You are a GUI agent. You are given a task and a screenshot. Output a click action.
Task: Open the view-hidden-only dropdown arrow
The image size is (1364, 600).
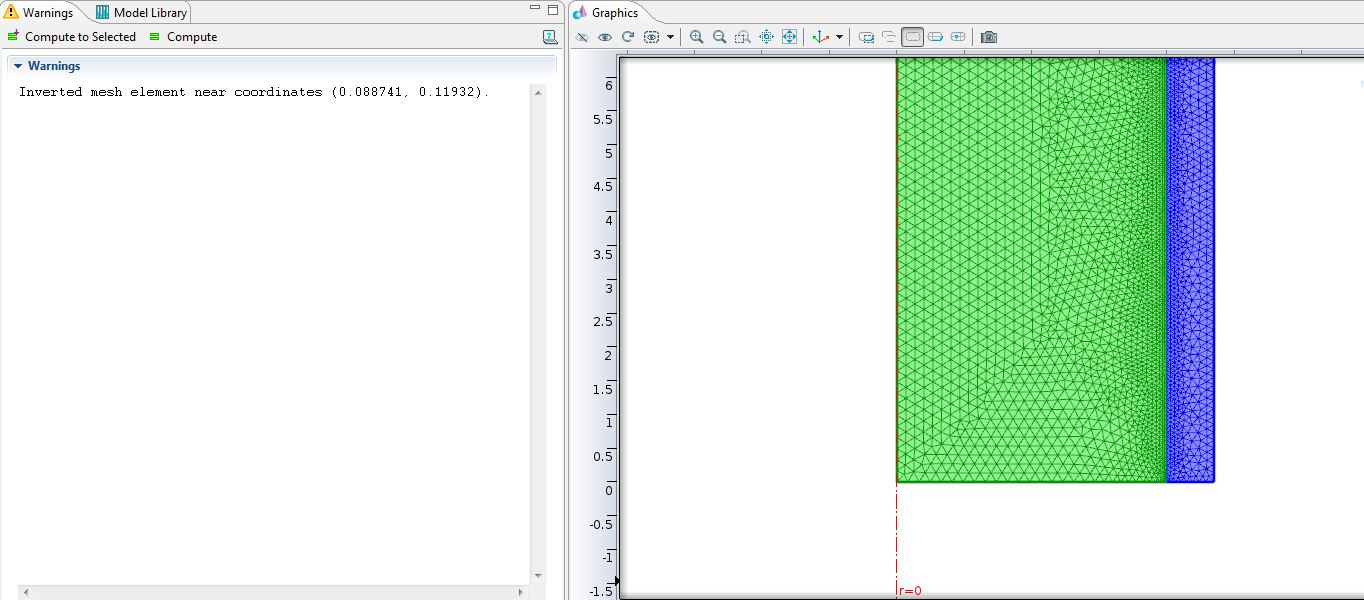click(670, 37)
